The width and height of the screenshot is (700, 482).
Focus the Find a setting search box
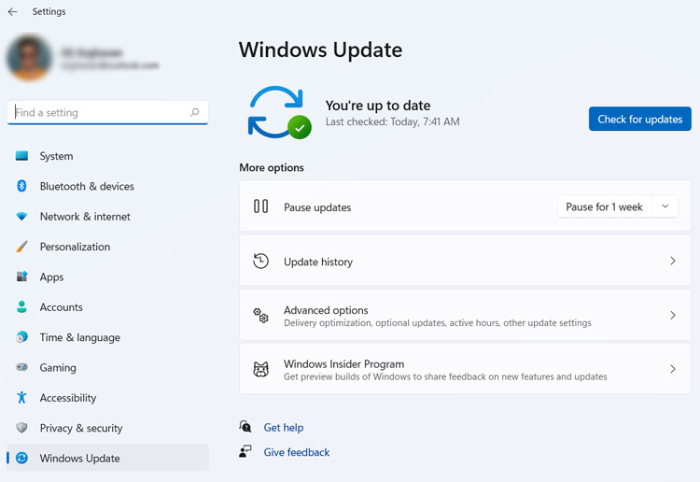[x=108, y=112]
